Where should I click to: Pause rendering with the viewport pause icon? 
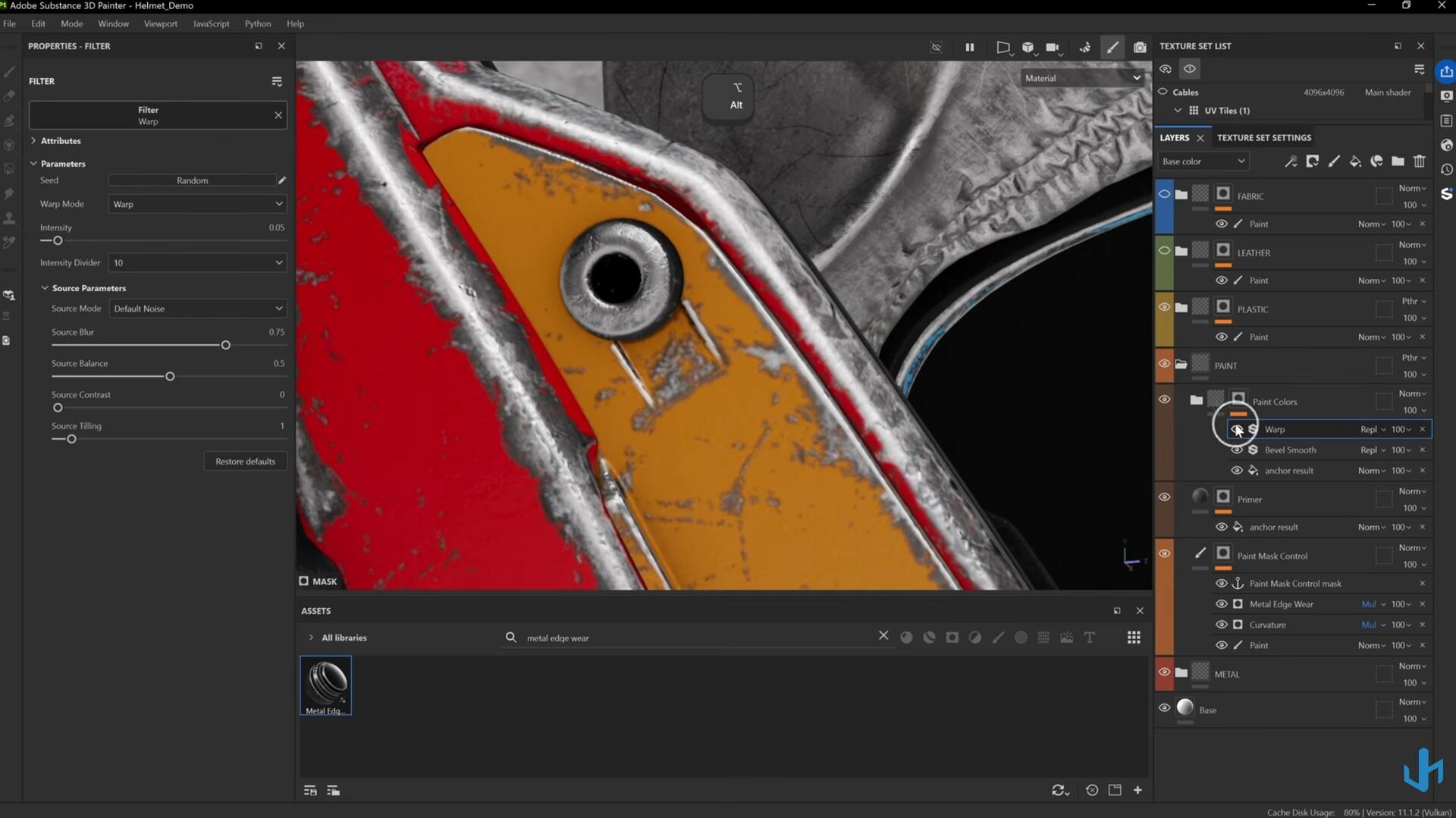tap(969, 47)
